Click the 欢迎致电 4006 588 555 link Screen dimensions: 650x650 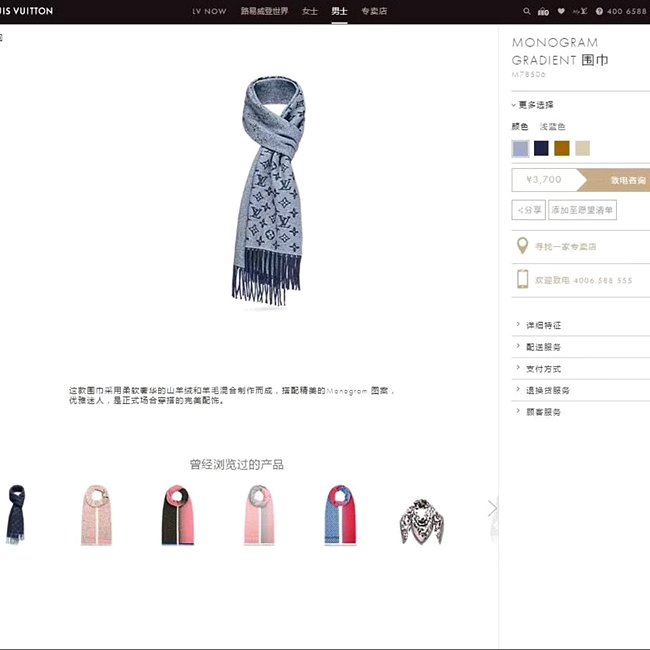click(583, 280)
